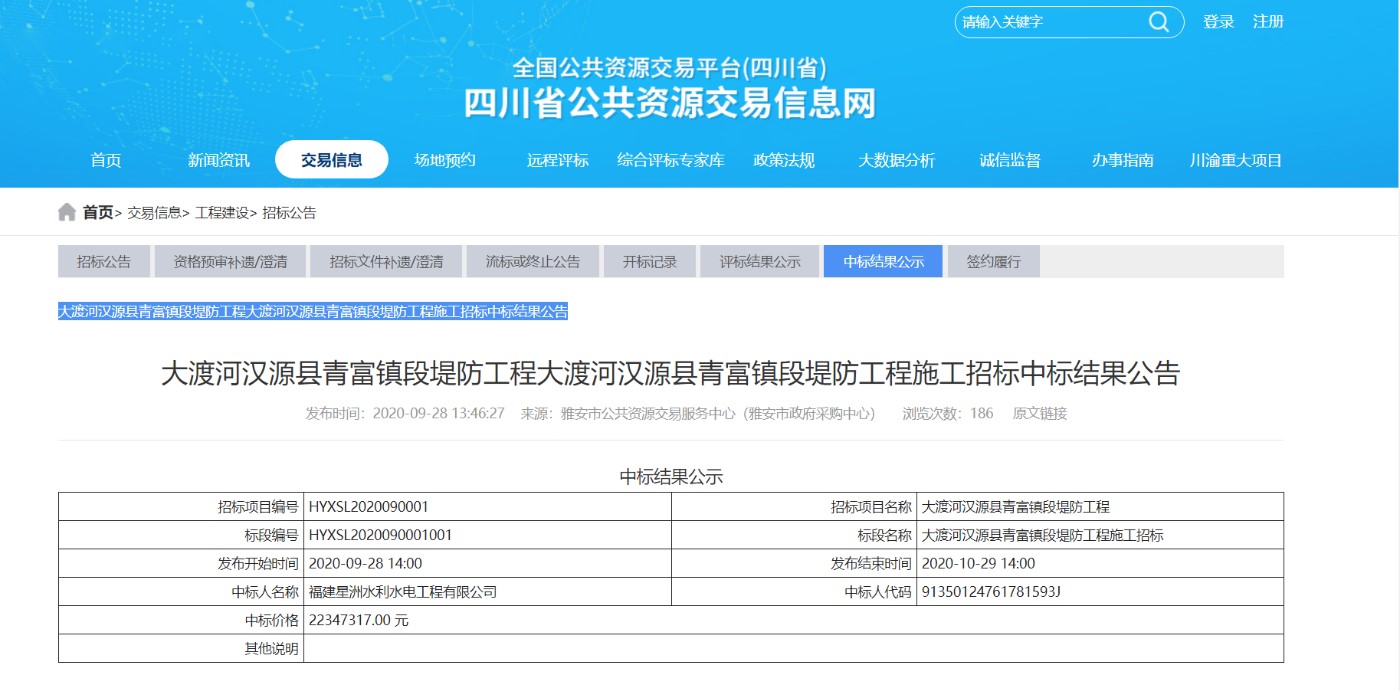Screen dimensions: 1400x691
Task: Go to 首页 in main navigation
Action: click(106, 160)
